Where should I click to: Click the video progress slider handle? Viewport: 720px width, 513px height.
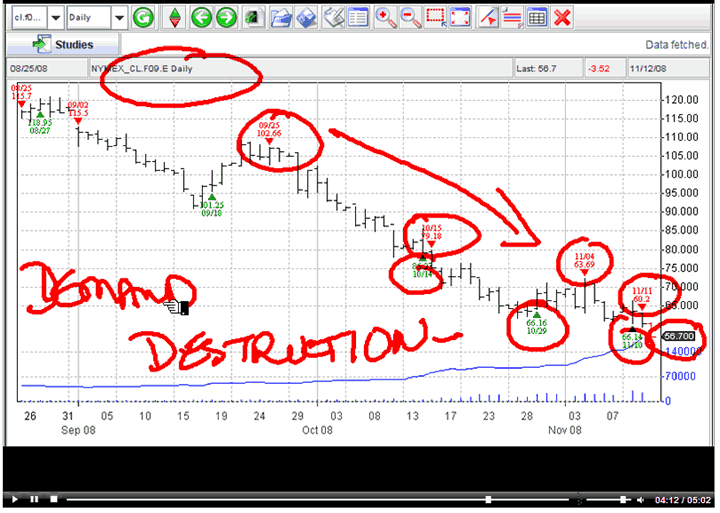point(489,499)
